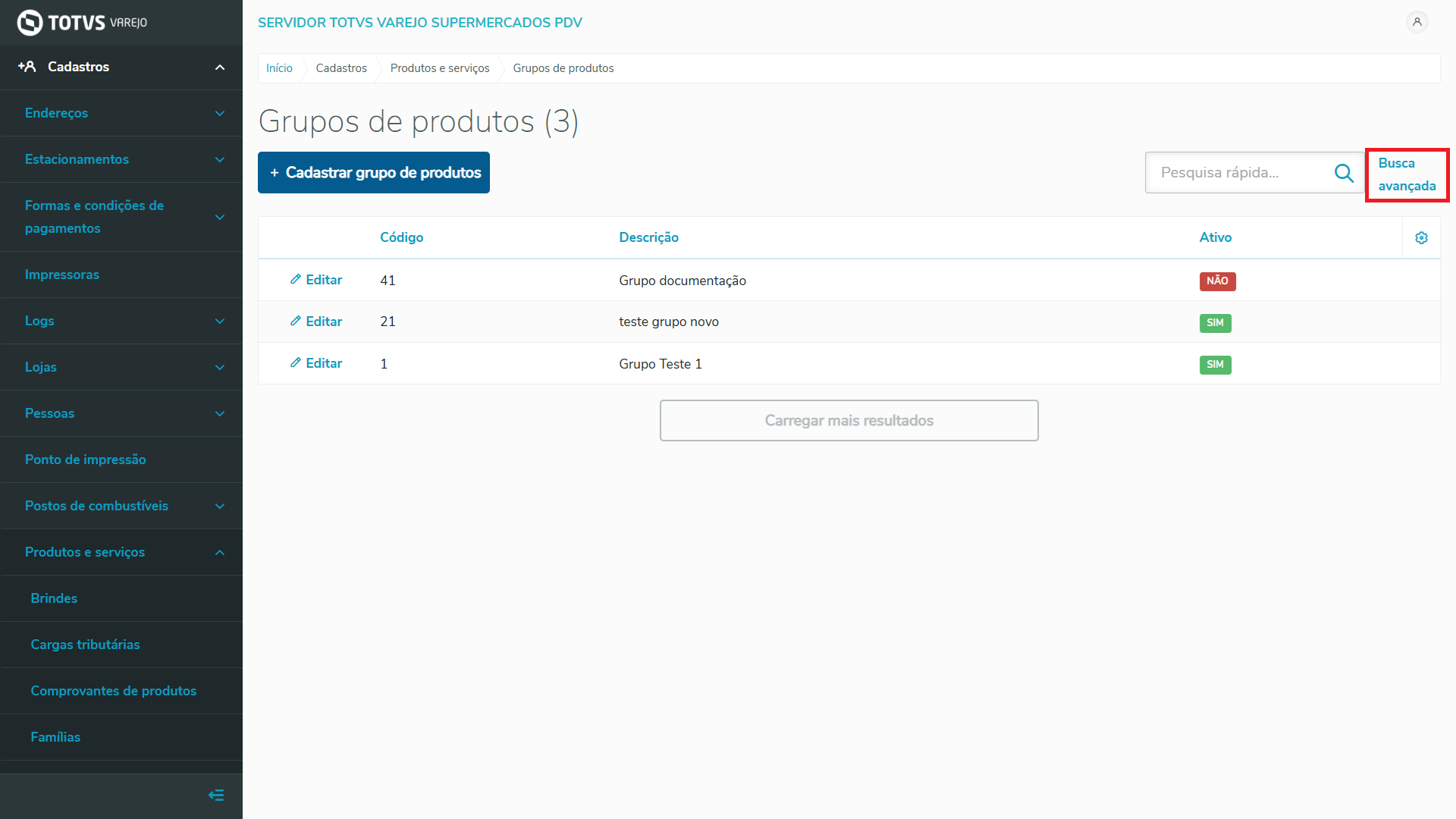Expand the Lojas submenu chevron
Image resolution: width=1456 pixels, height=819 pixels.
coord(220,368)
